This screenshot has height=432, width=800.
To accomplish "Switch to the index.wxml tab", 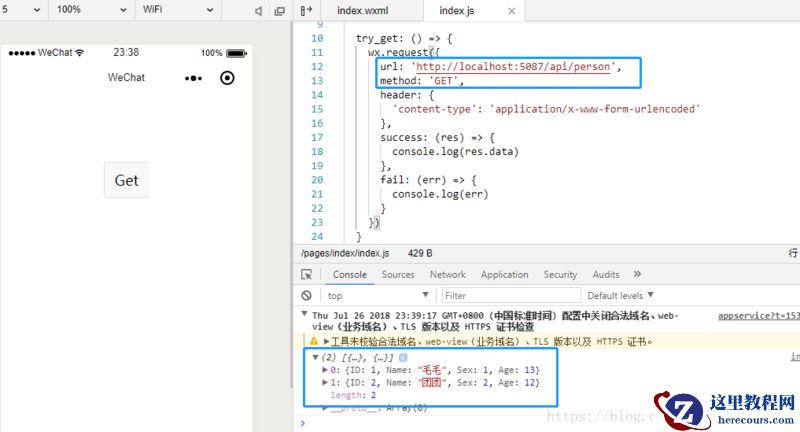I will pyautogui.click(x=363, y=10).
